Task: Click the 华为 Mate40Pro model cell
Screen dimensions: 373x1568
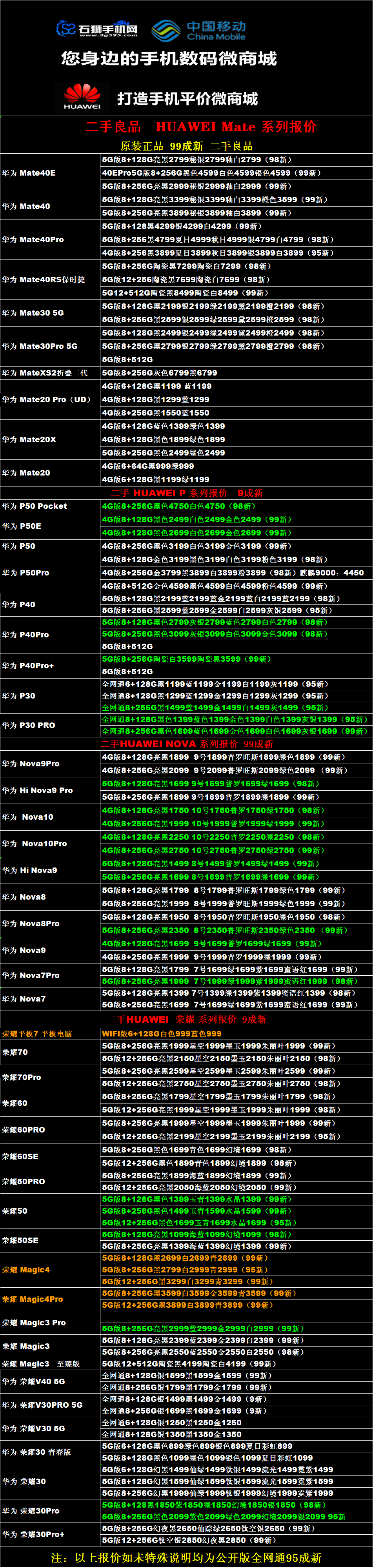Action: [x=51, y=239]
